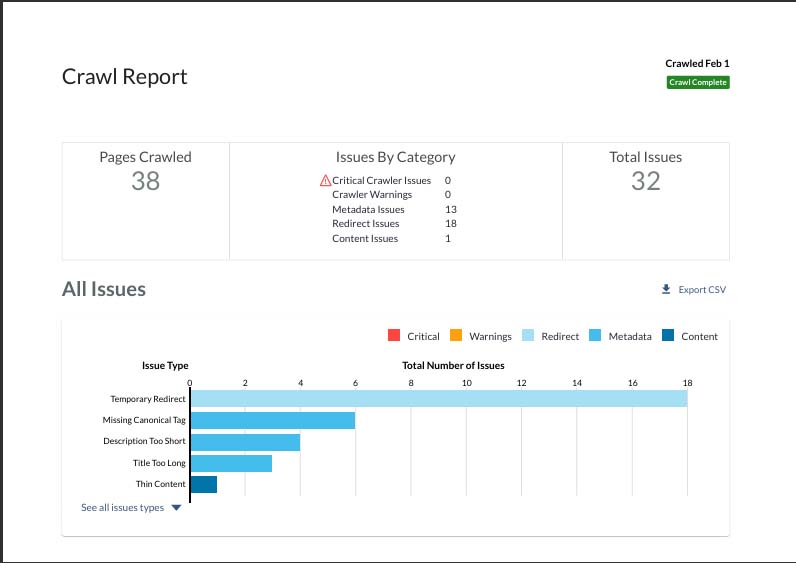
Task: Click the Crawl Complete status badge
Action: [698, 82]
